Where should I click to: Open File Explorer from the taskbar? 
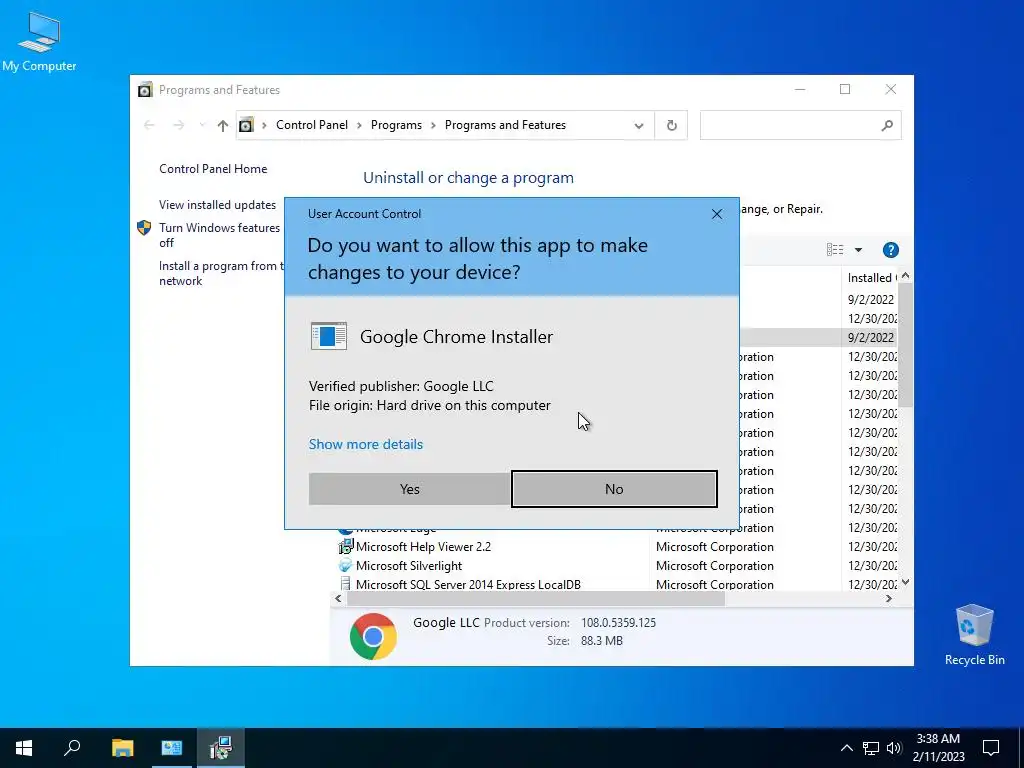(x=122, y=748)
